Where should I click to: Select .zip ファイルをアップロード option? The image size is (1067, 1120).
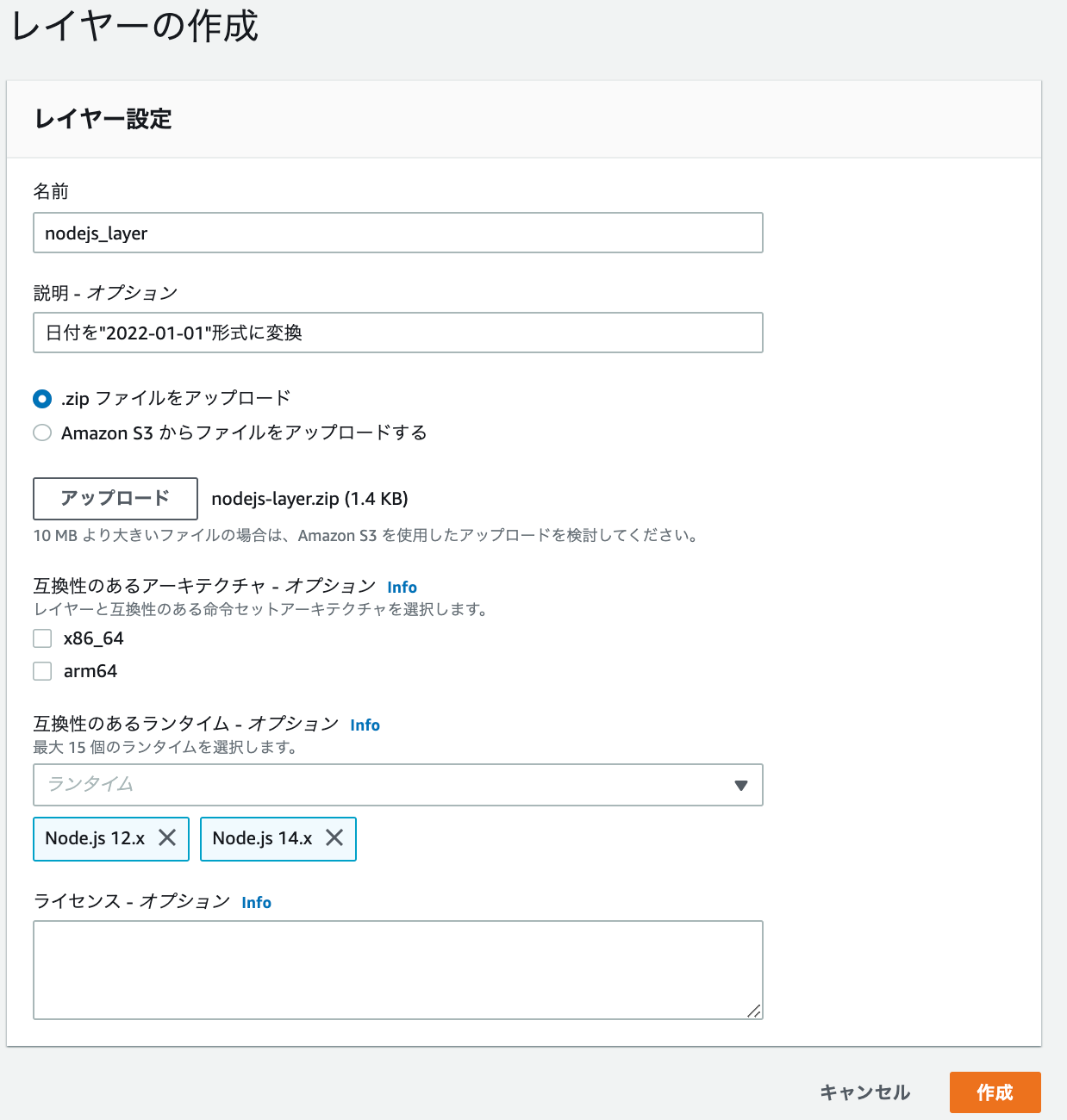click(x=42, y=398)
